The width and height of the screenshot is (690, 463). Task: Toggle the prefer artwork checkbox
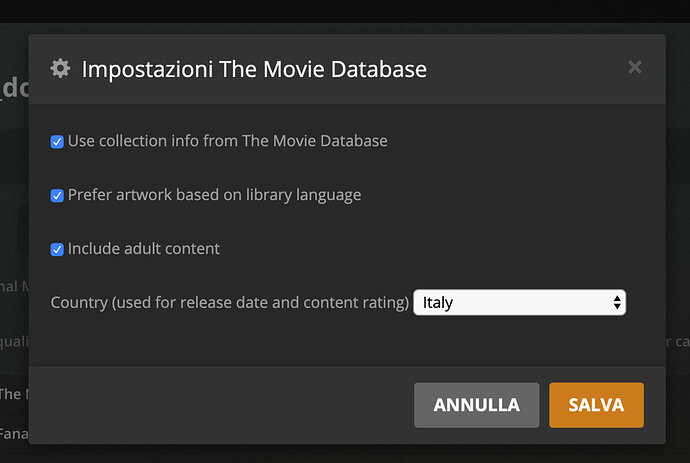tap(57, 196)
